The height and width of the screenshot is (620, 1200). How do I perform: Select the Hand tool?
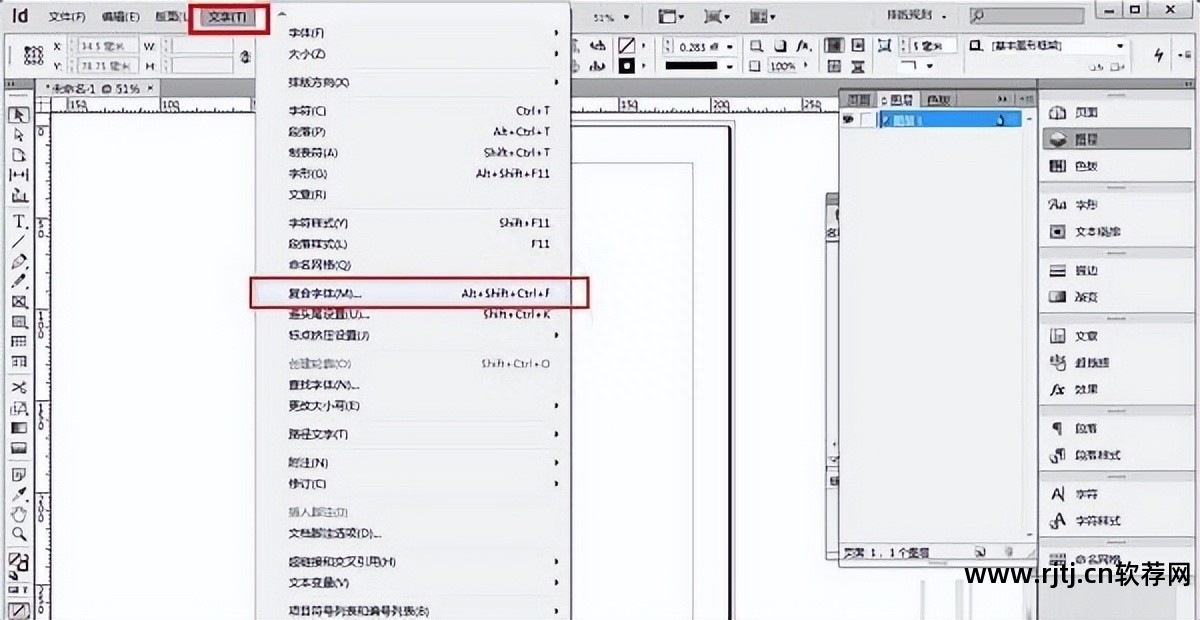tap(19, 514)
